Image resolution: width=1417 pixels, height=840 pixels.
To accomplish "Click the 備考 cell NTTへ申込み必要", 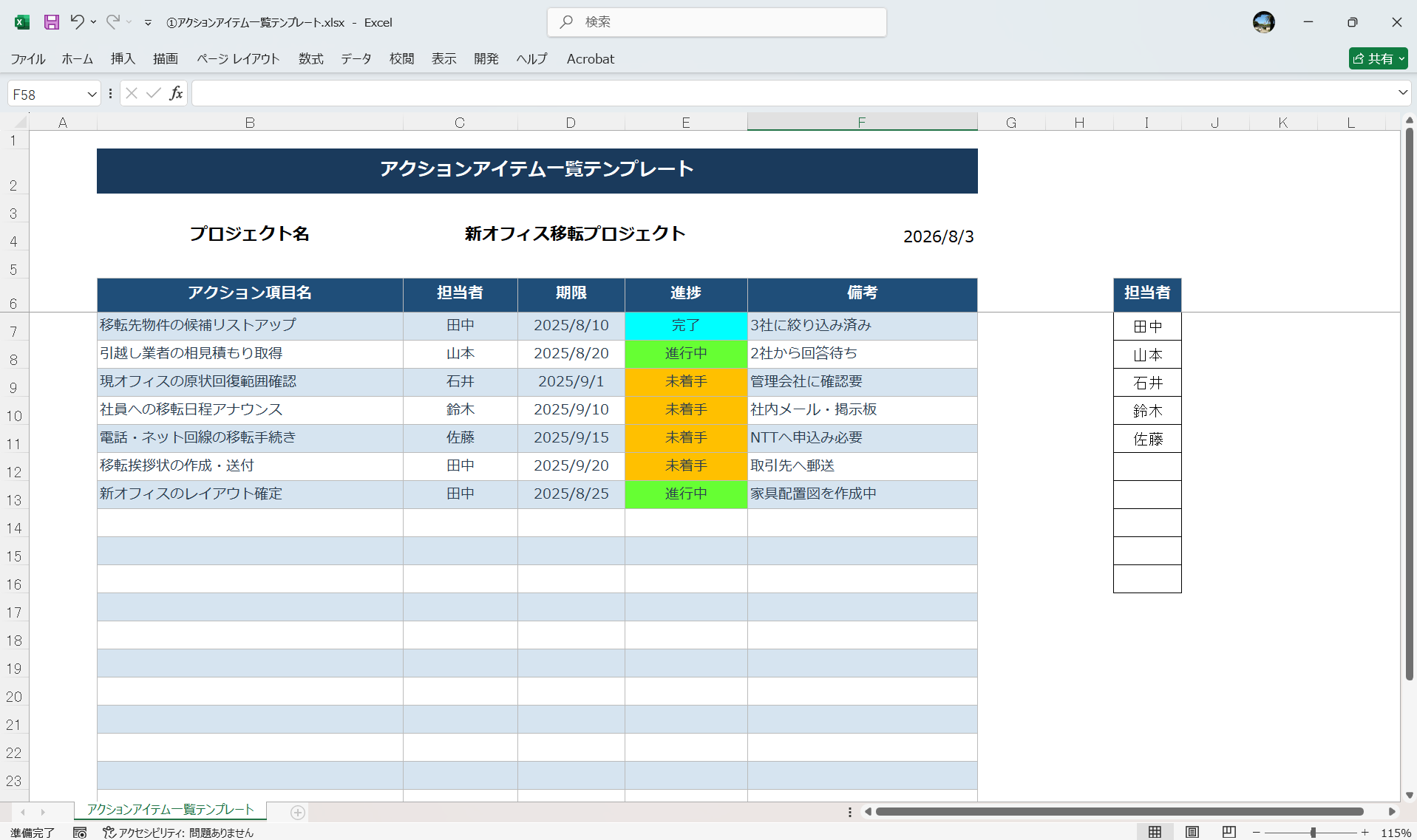I will pos(862,438).
